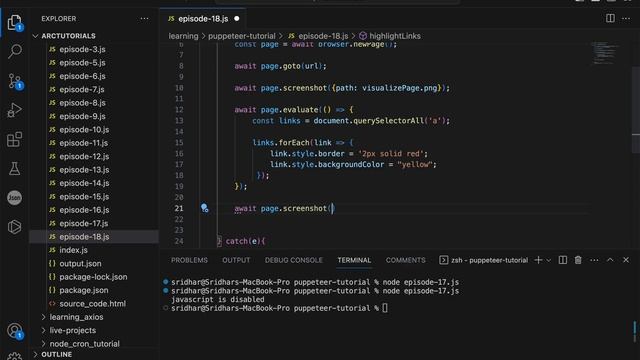Open episode-16.js in the explorer
The image size is (640, 360).
[84, 210]
